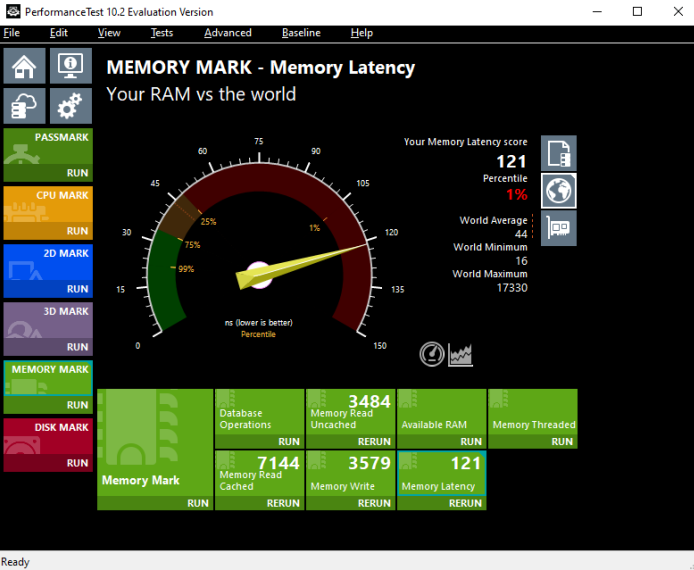
Task: Run the large Memory Mark tile test
Action: point(155,503)
